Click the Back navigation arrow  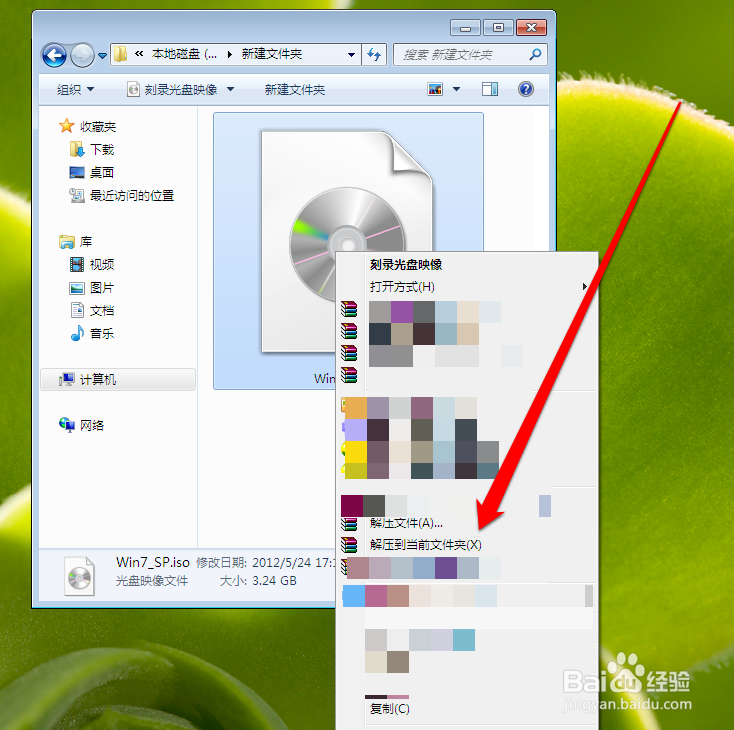coord(54,55)
